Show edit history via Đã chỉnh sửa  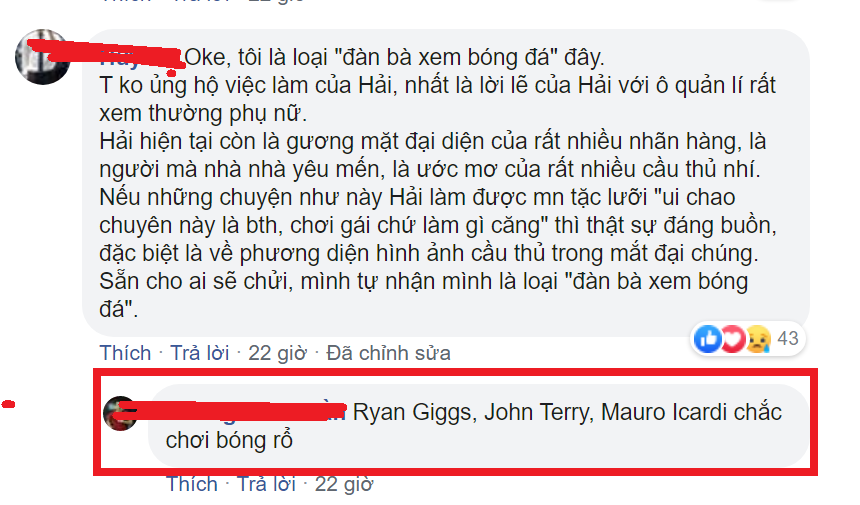coord(388,353)
